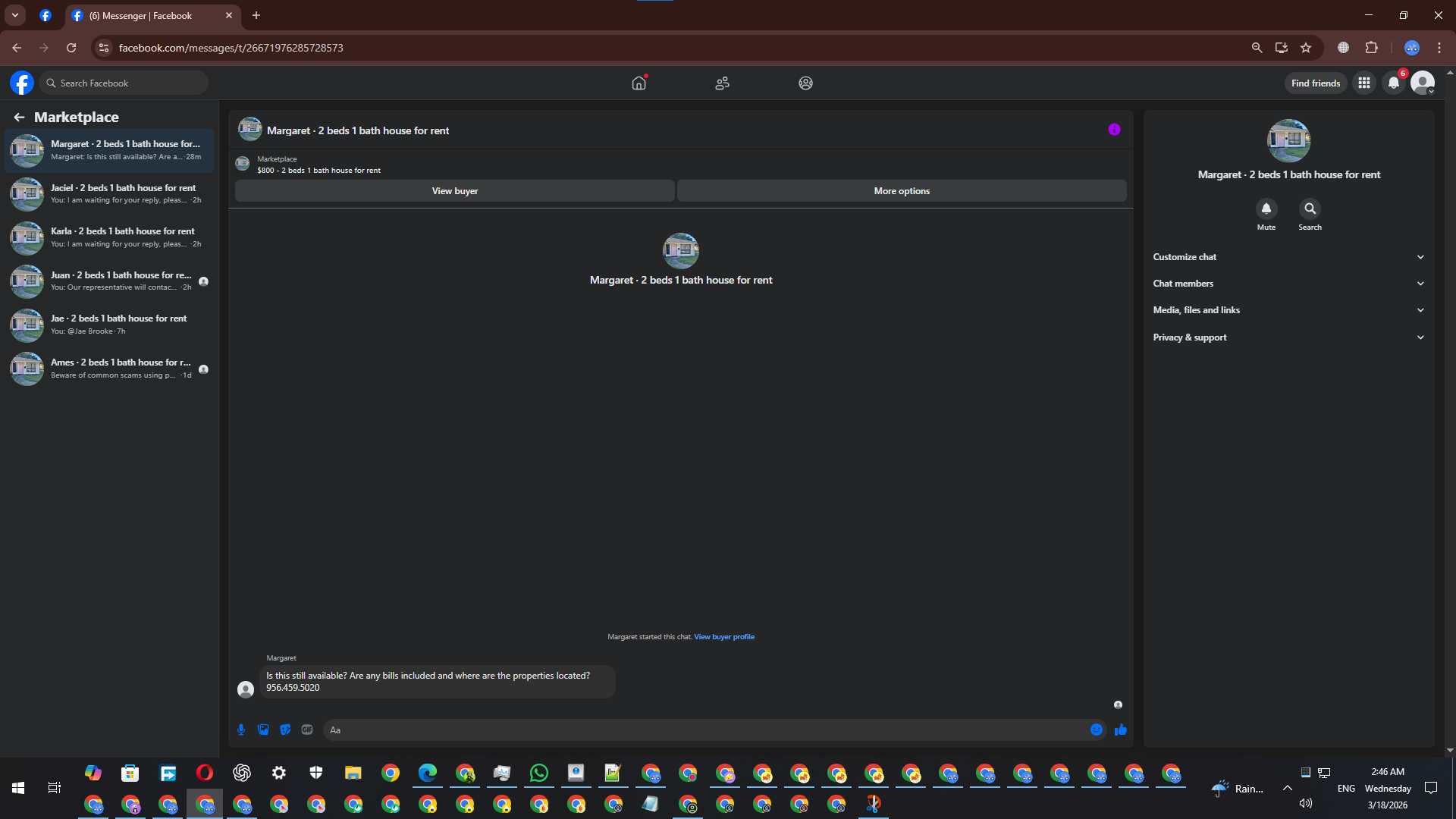
Task: Open the Facebook menu grid icon
Action: click(1364, 83)
